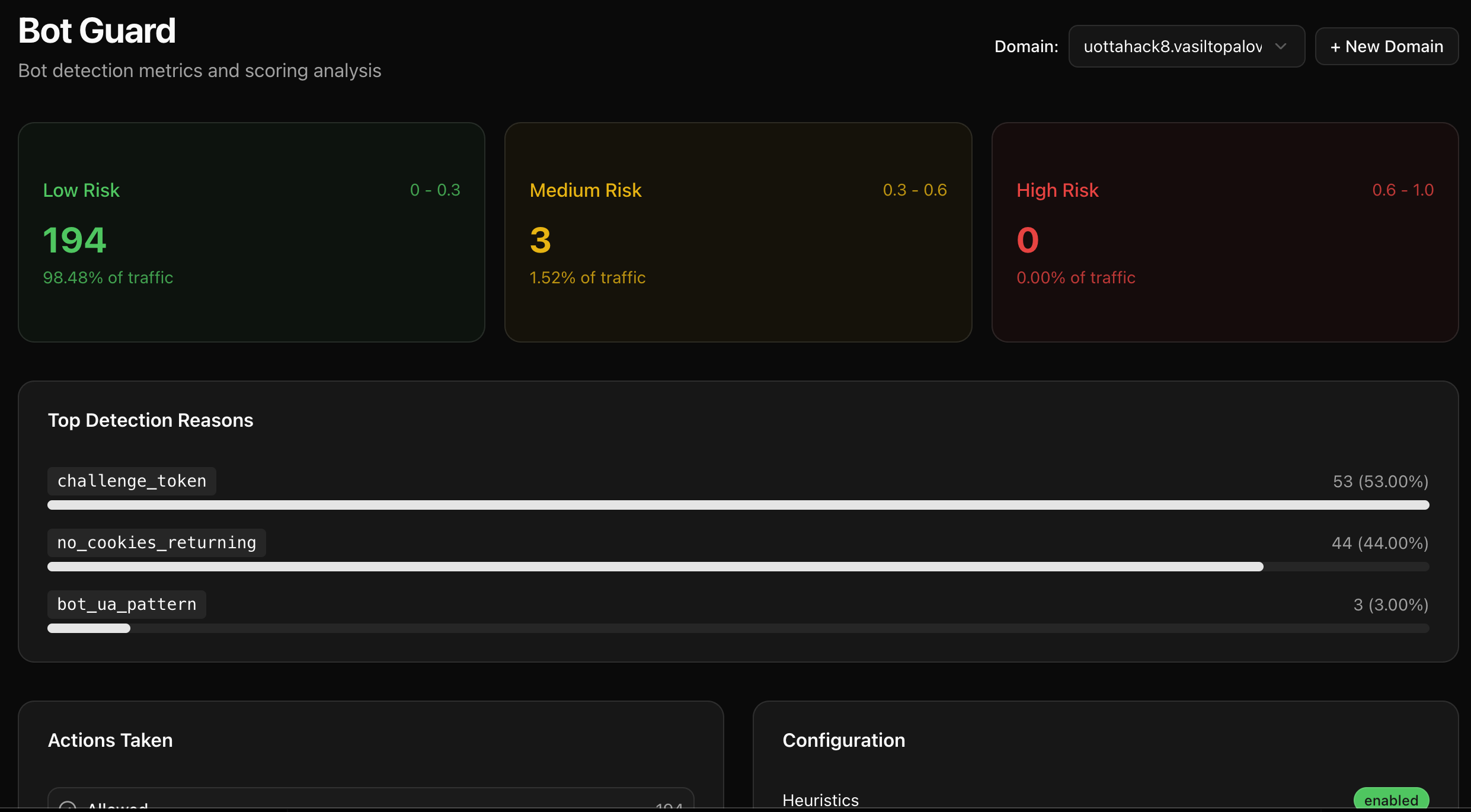Image resolution: width=1471 pixels, height=812 pixels.
Task: Click the bot_ua_pattern reason tag
Action: coord(127,604)
